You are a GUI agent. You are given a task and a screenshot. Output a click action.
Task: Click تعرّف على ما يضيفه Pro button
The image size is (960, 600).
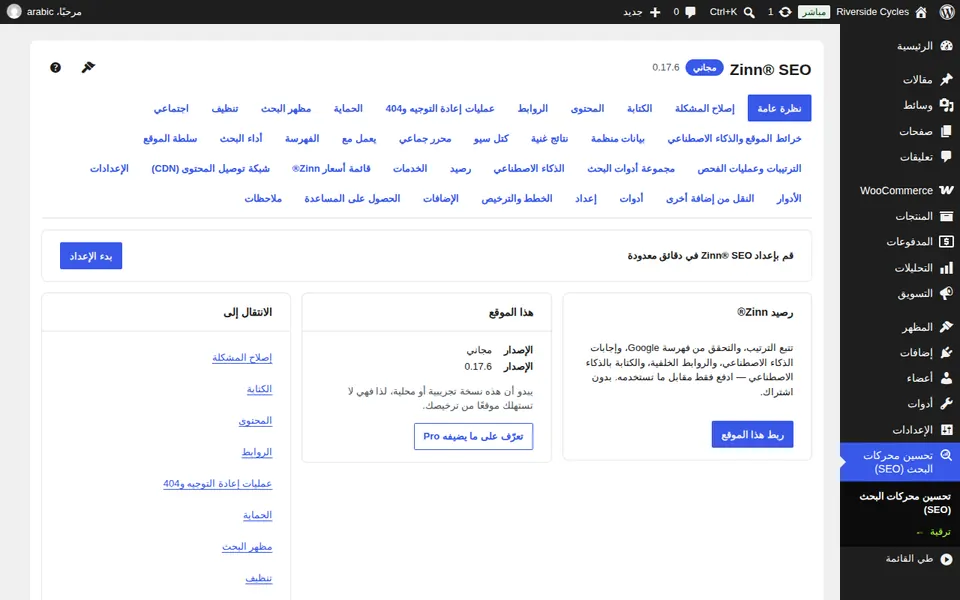click(x=473, y=437)
